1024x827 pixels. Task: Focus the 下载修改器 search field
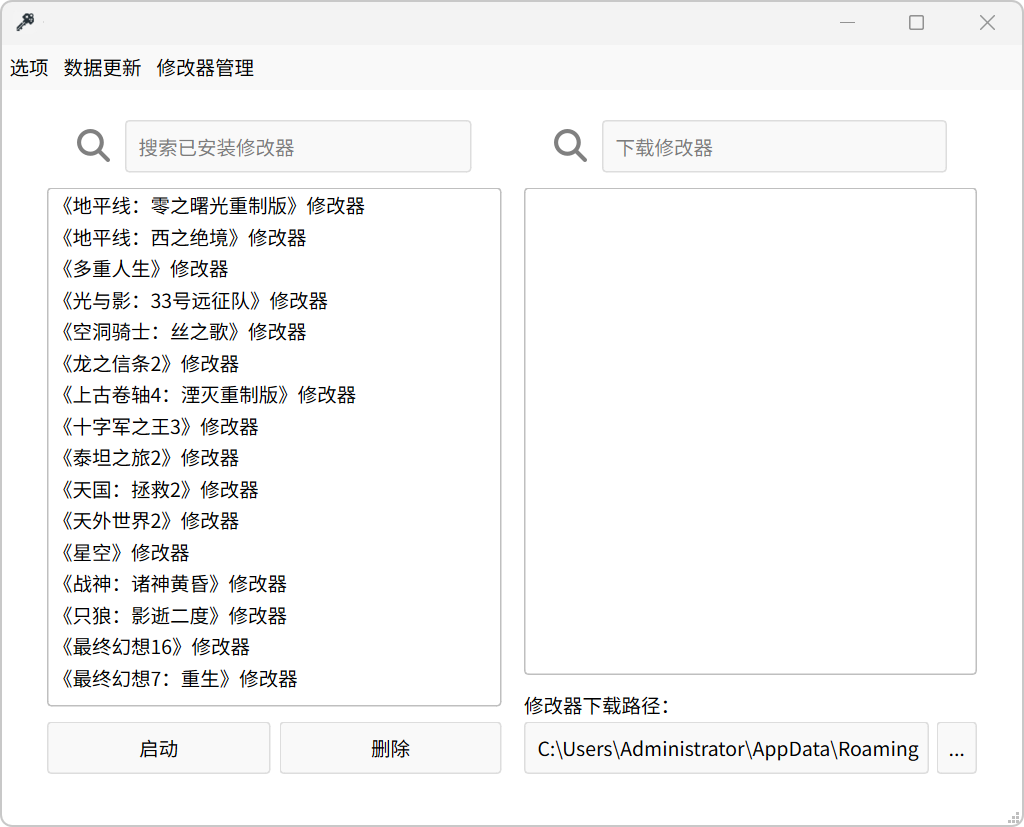774,146
